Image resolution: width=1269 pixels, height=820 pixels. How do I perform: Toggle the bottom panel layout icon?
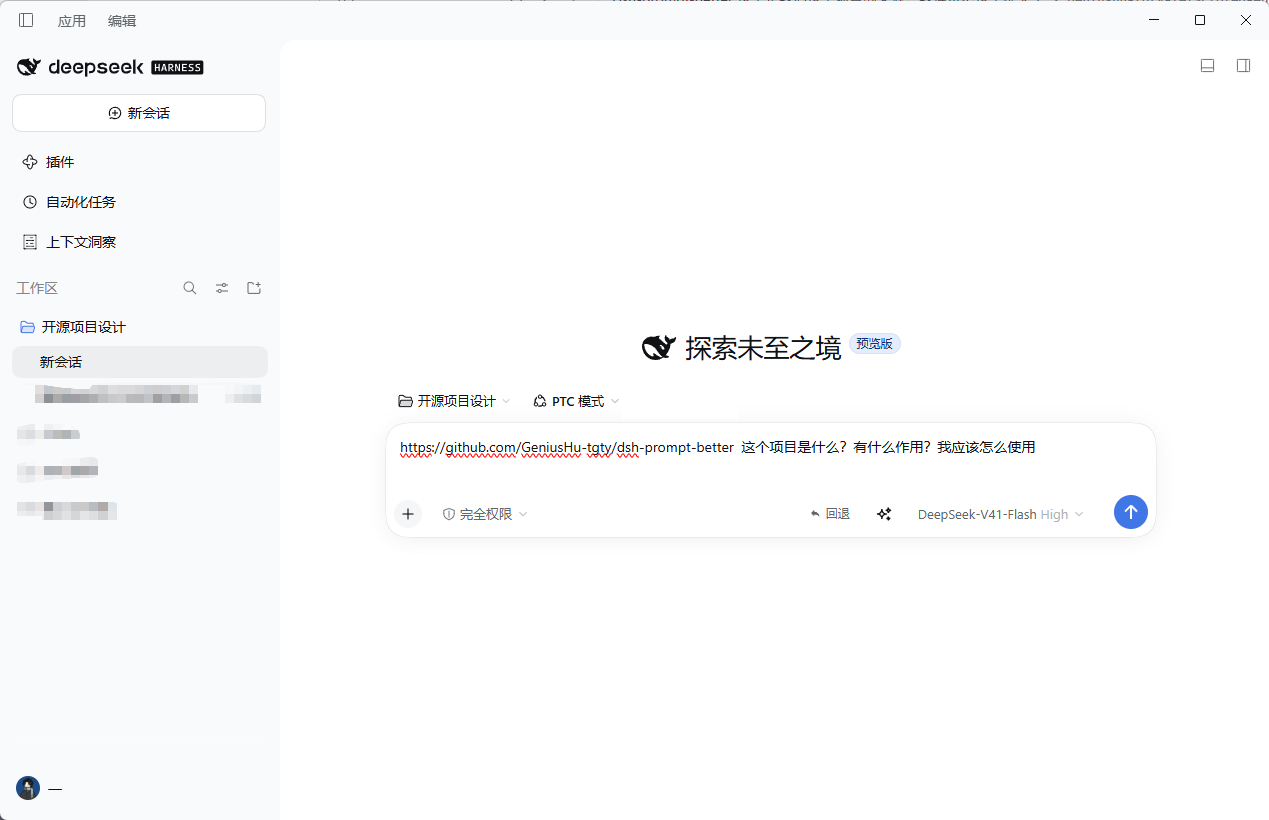coord(1207,66)
